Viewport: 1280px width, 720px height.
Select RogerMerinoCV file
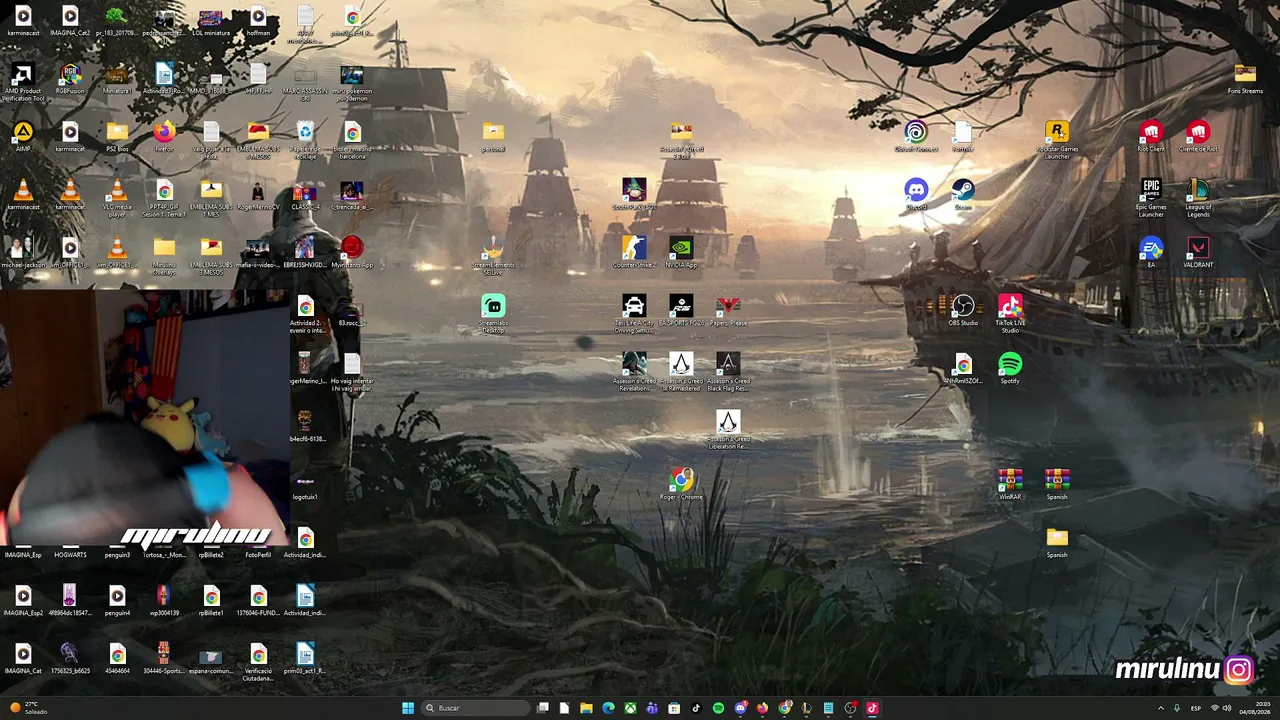tap(258, 193)
